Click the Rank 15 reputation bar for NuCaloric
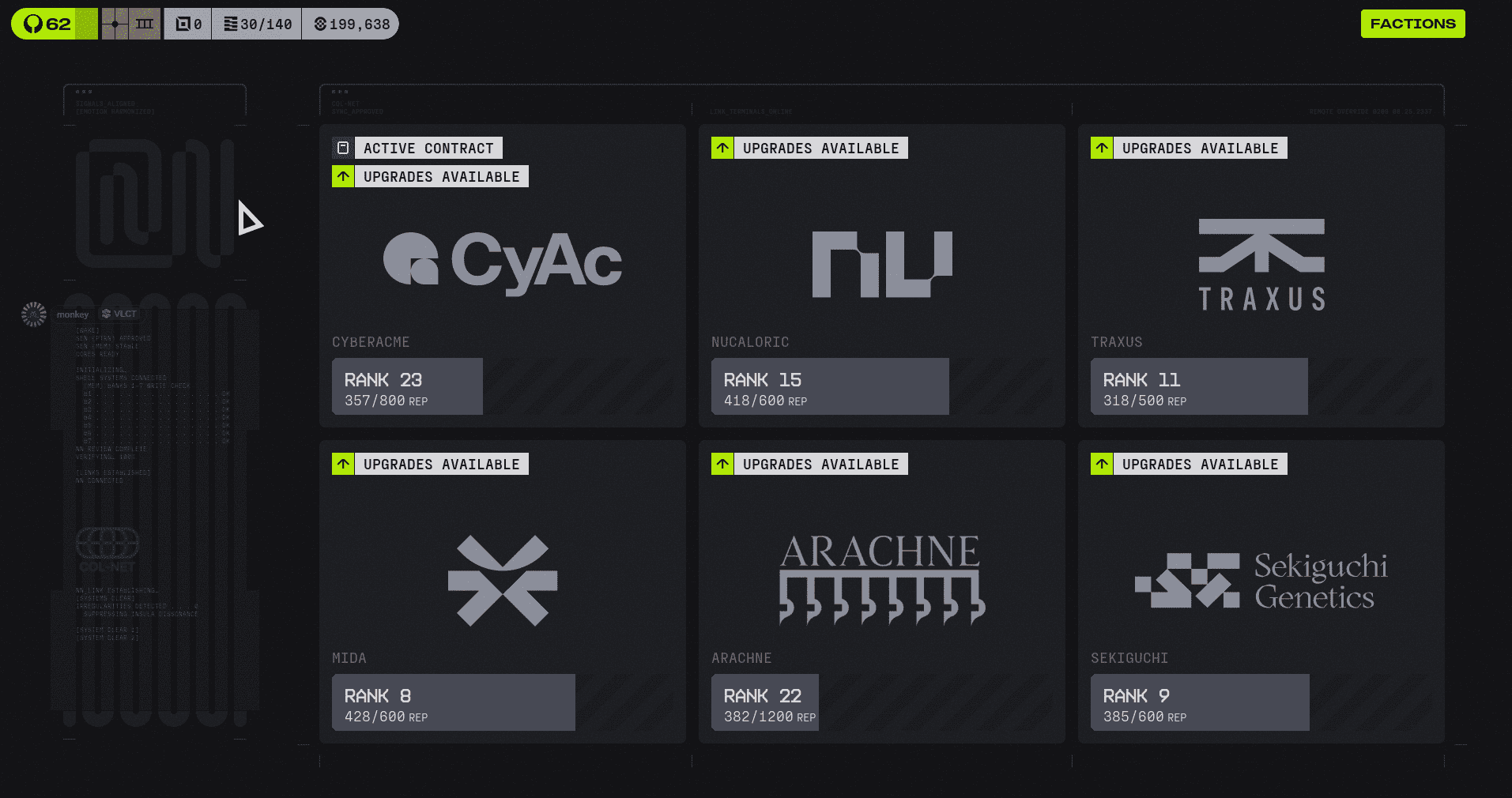1512x798 pixels. [x=830, y=386]
